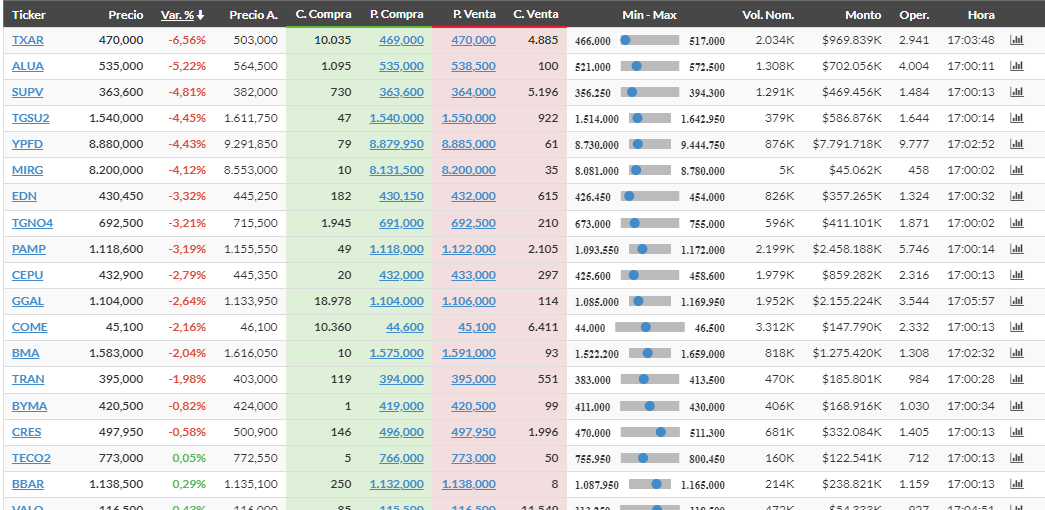Open the chart icon for PAMP row

point(1016,249)
